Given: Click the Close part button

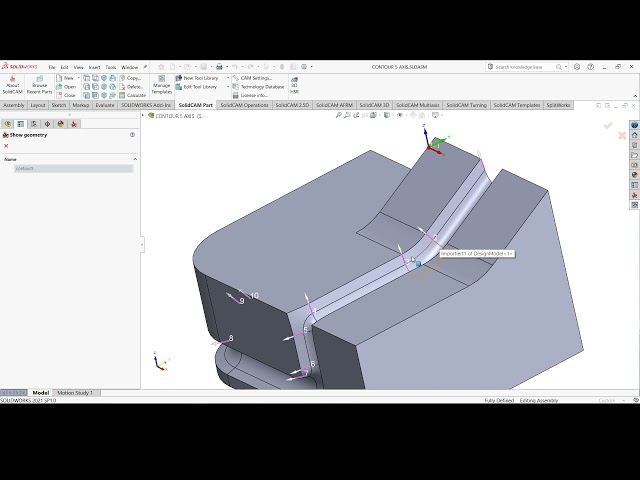Looking at the screenshot, I should coord(66,96).
